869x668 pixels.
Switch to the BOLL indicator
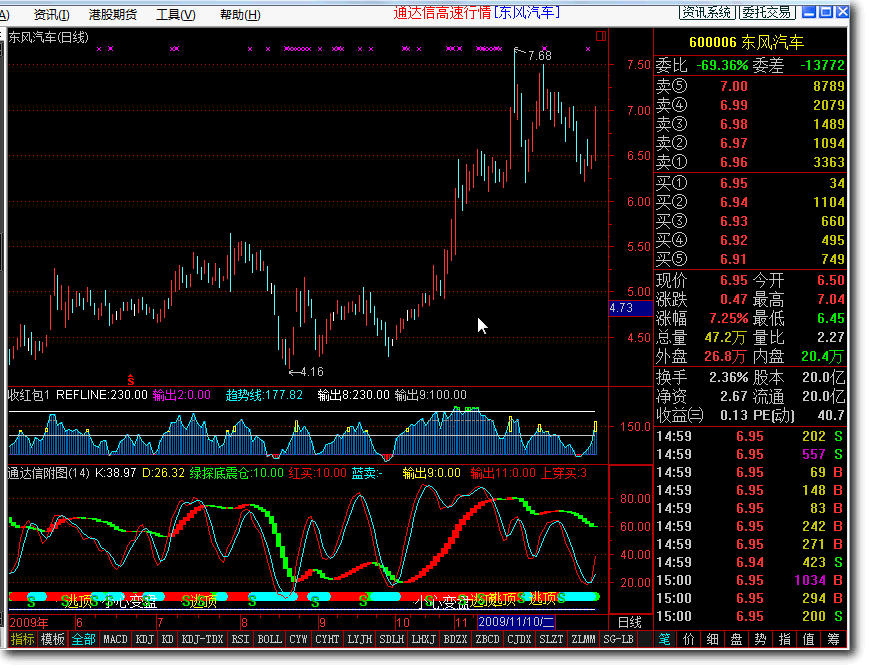coord(269,639)
